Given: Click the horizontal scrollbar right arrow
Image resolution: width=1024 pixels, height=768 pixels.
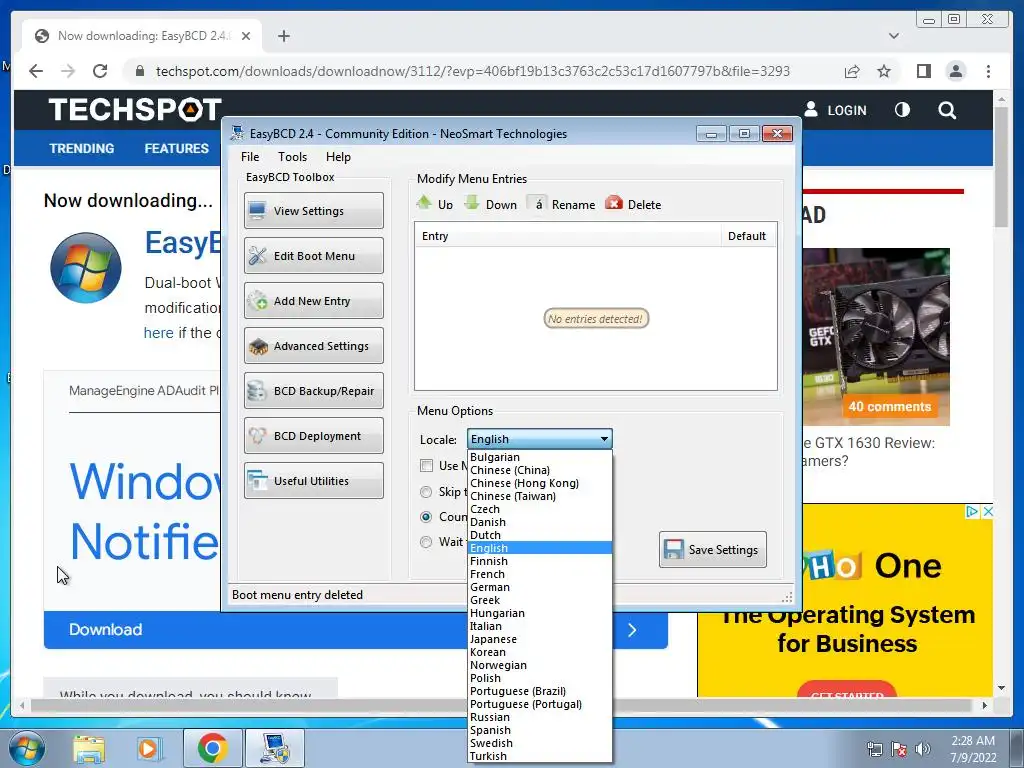Looking at the screenshot, I should 985,705.
